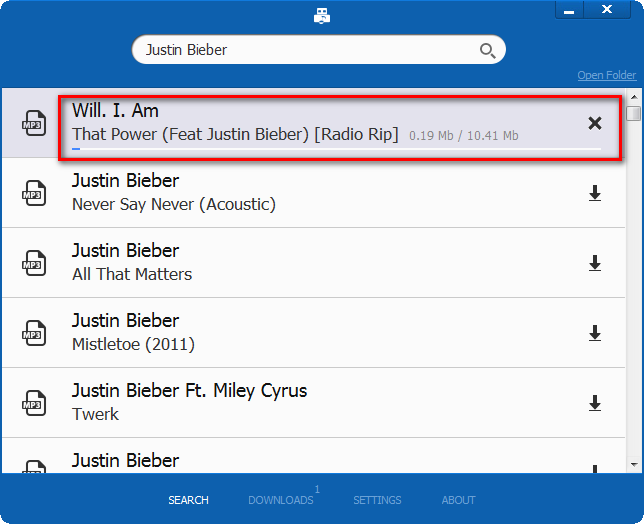Select 'Mistletoe (2011)' title
The width and height of the screenshot is (644, 524).
133,345
